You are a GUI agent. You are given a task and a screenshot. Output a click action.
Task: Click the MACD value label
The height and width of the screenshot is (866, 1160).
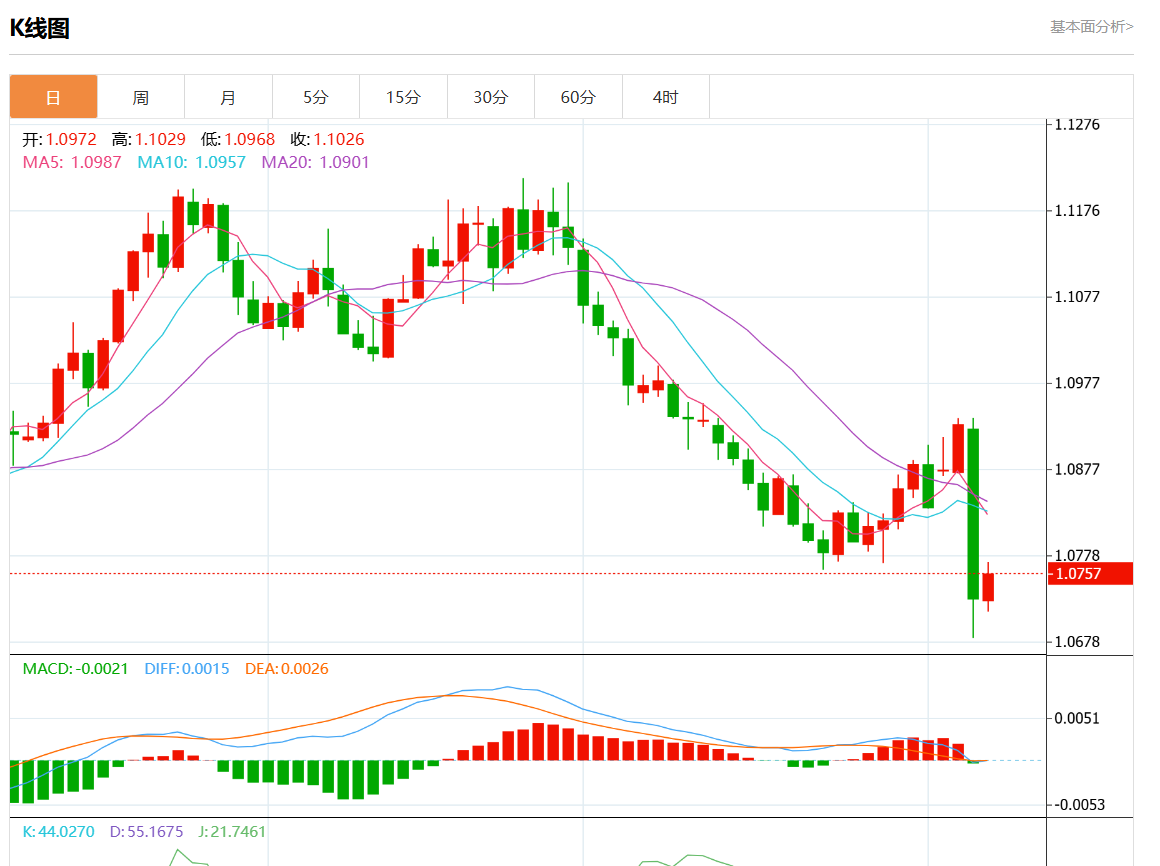76,668
